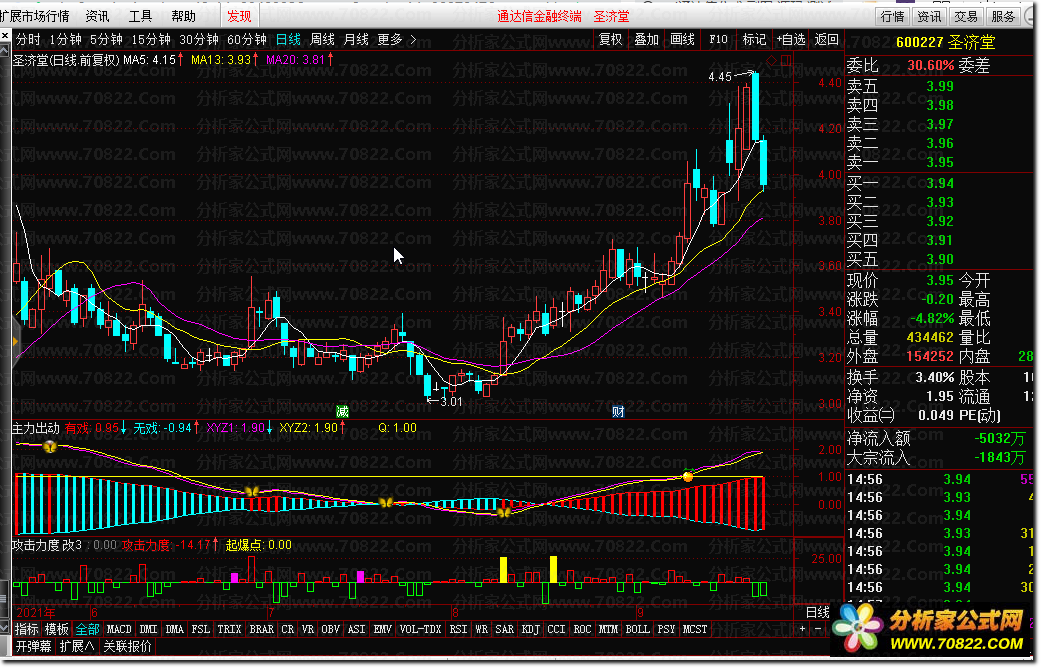Select the 5分钟 period tab
The width and height of the screenshot is (1042, 668).
[106, 40]
